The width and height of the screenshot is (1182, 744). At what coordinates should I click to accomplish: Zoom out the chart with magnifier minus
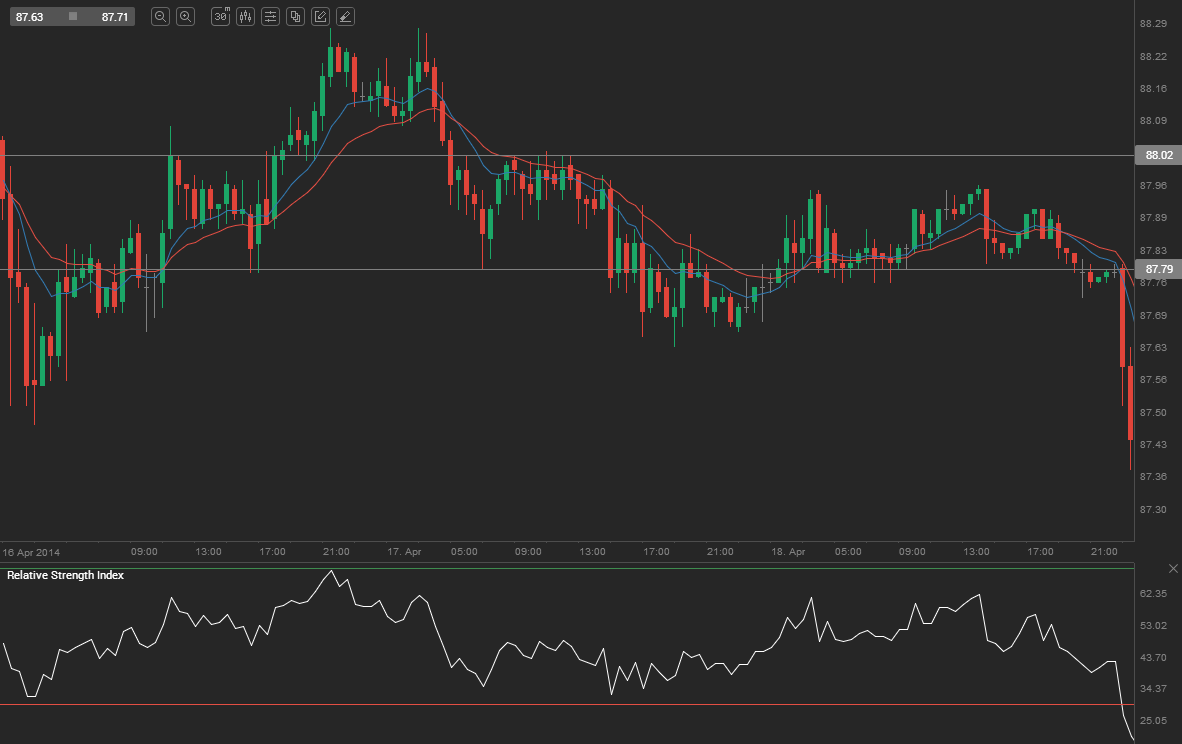click(x=160, y=16)
